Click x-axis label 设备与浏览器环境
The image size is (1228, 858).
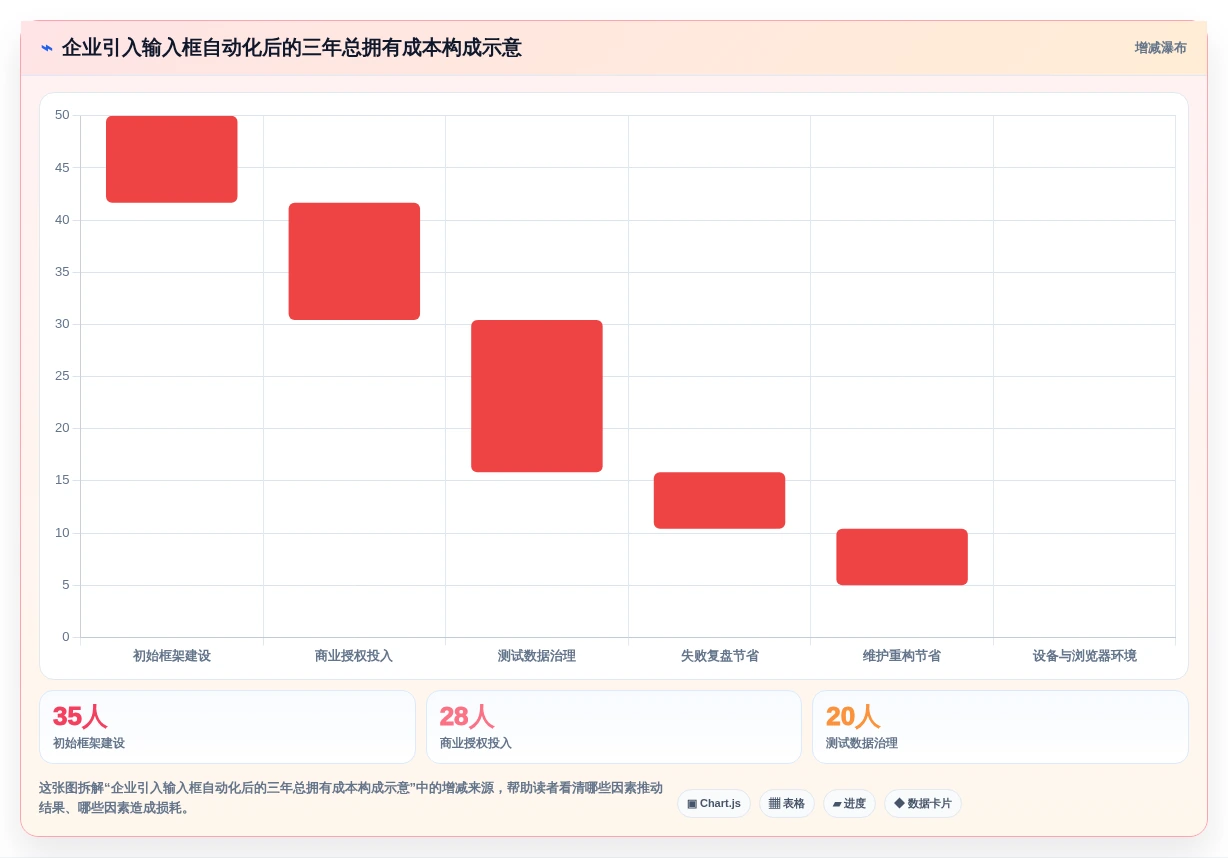tap(1085, 656)
